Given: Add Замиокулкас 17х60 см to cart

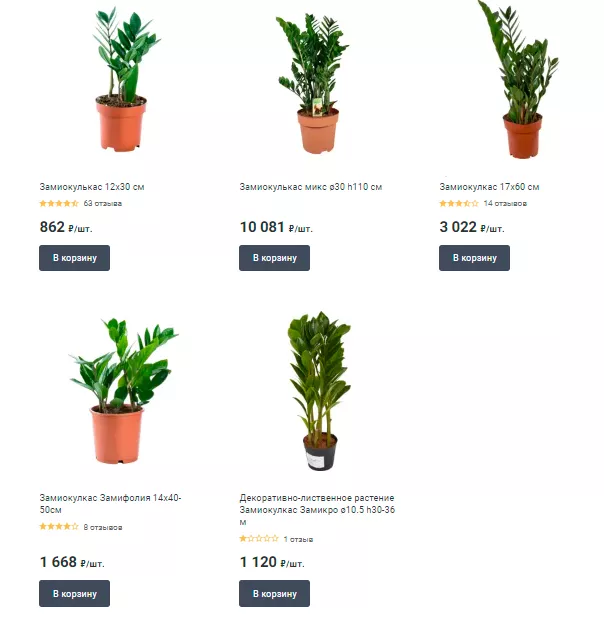Looking at the screenshot, I should [x=474, y=258].
